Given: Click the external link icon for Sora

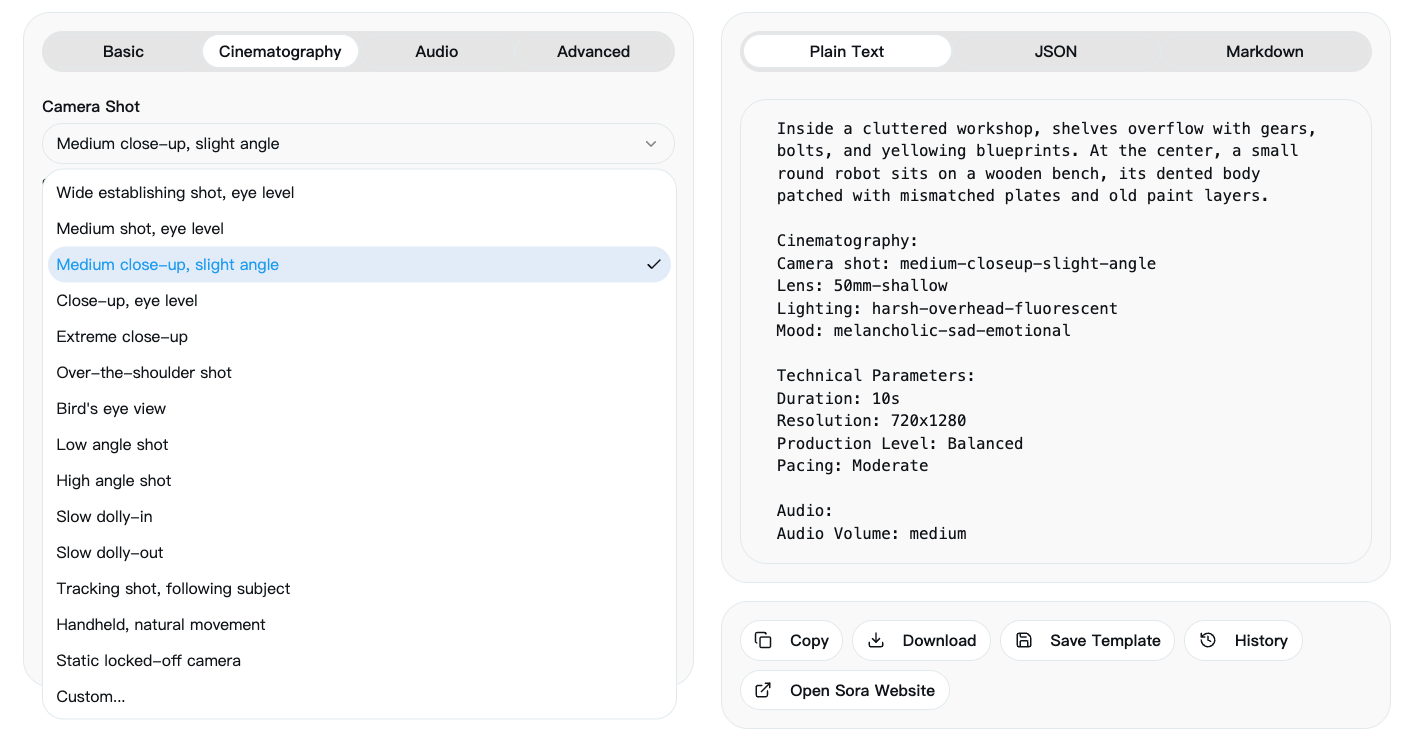Looking at the screenshot, I should click(x=763, y=690).
